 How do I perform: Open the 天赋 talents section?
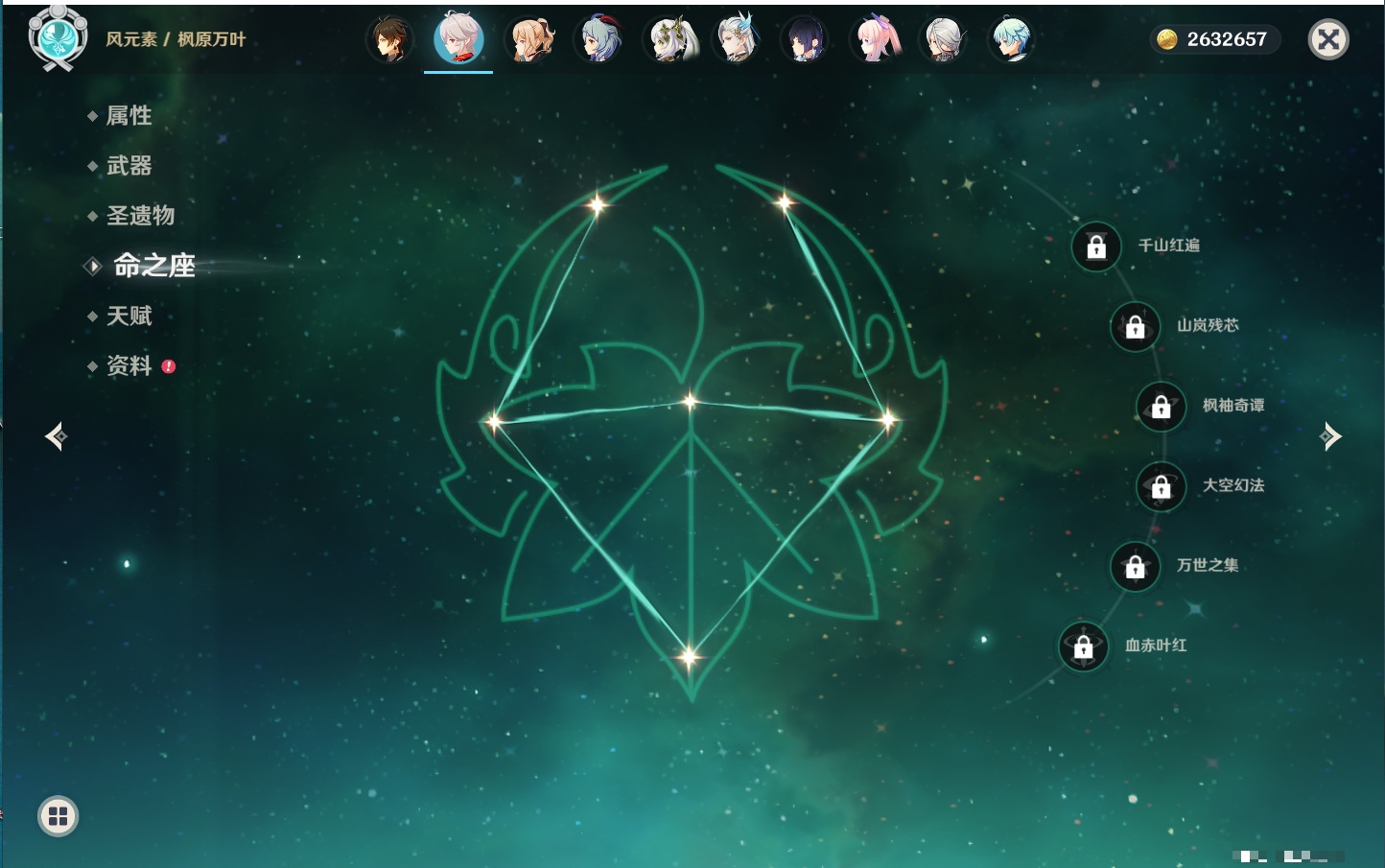(x=129, y=316)
